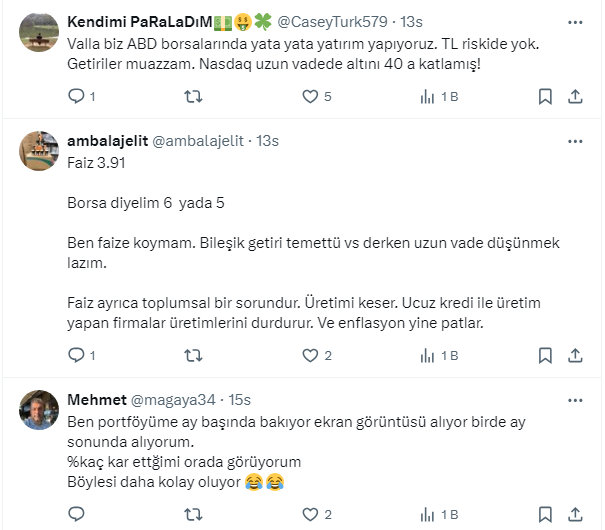Like the tweet about ABD borsaları
The height and width of the screenshot is (530, 605).
(312, 97)
